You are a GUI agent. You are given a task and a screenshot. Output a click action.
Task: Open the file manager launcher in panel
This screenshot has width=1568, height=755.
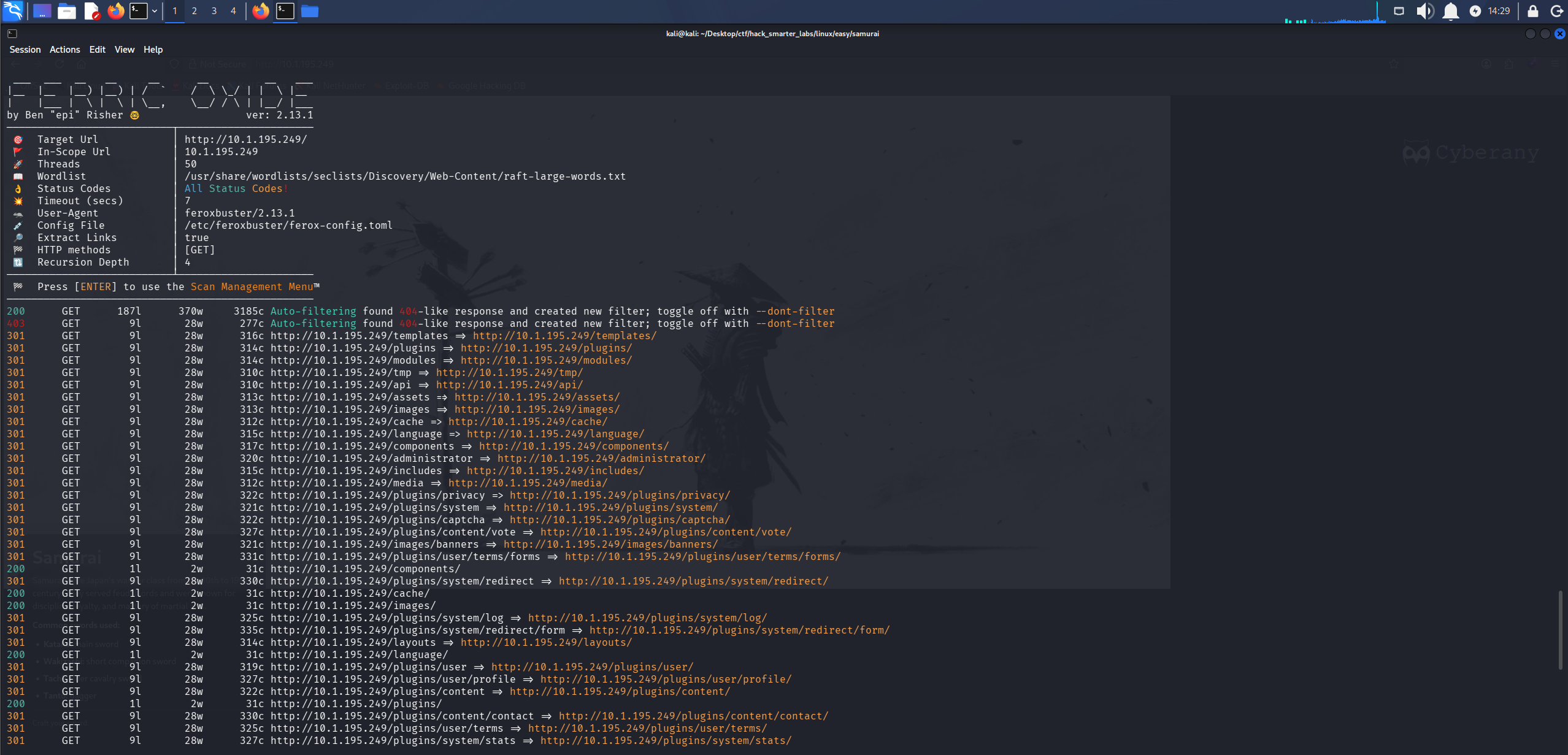click(67, 11)
